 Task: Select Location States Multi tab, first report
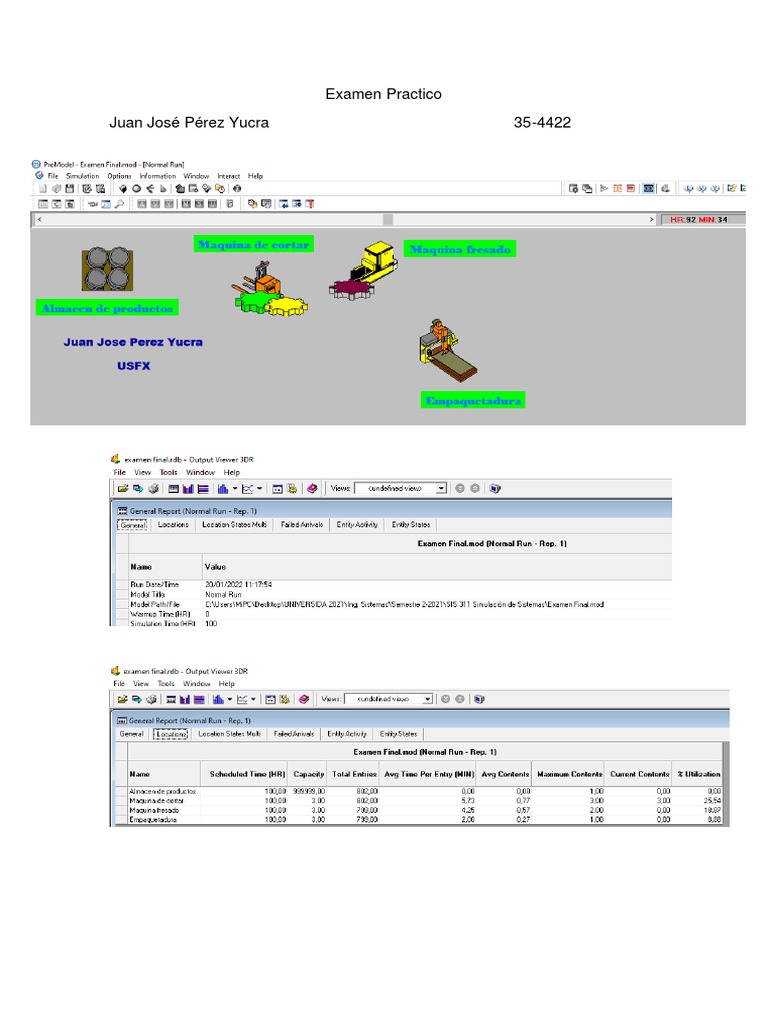[x=234, y=525]
